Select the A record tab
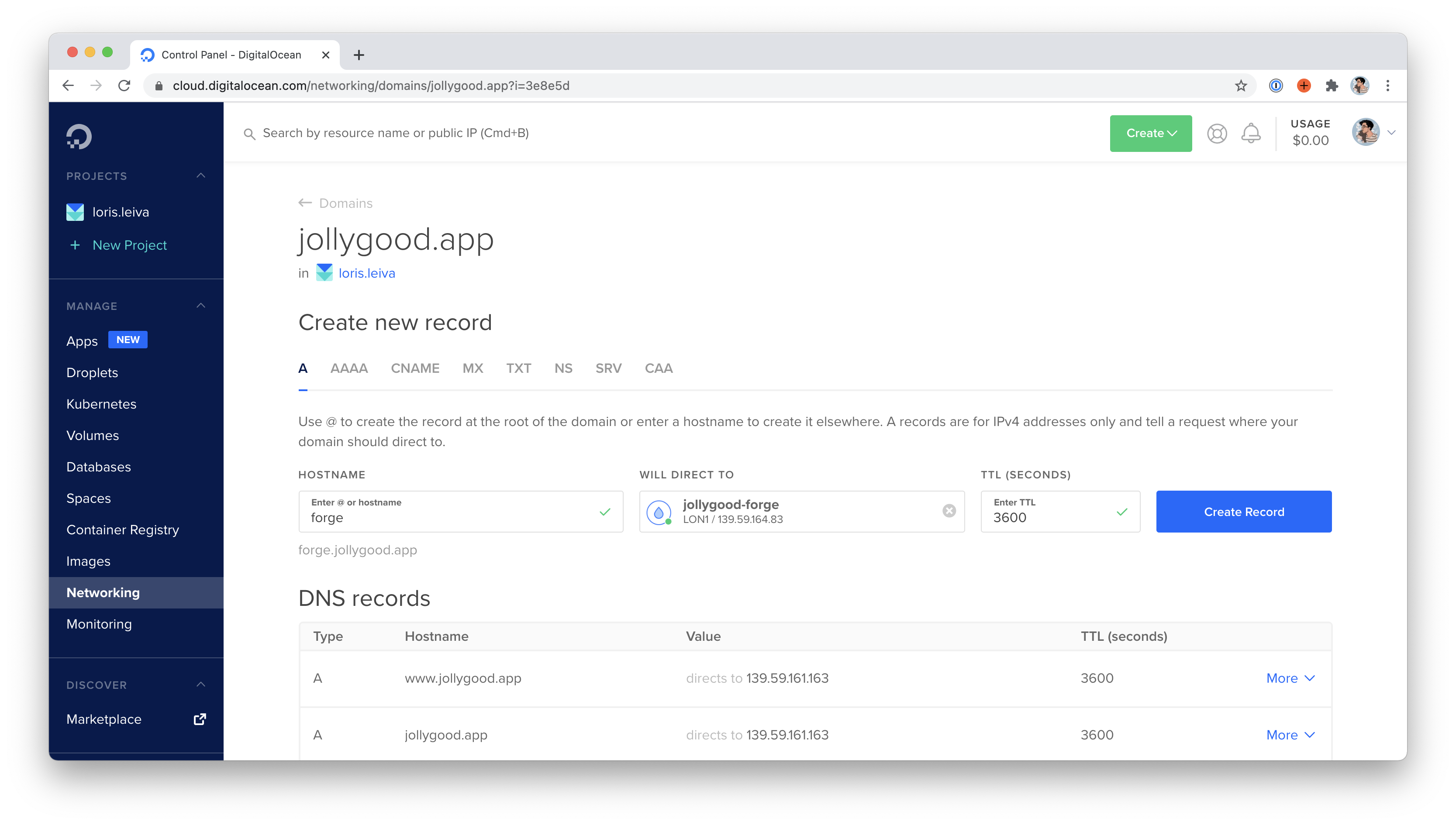Image resolution: width=1456 pixels, height=825 pixels. click(303, 368)
